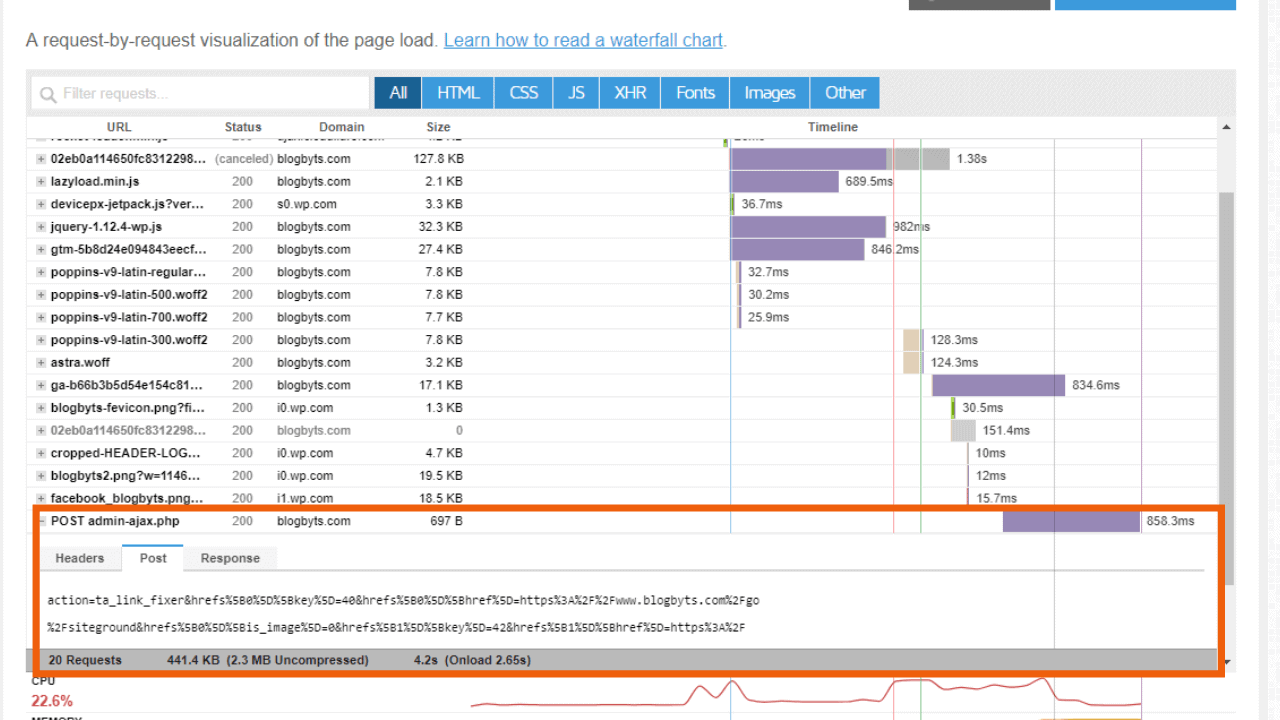Image resolution: width=1280 pixels, height=720 pixels.
Task: Expand the jquery-1.12.4-wp.js request row
Action: [x=41, y=227]
